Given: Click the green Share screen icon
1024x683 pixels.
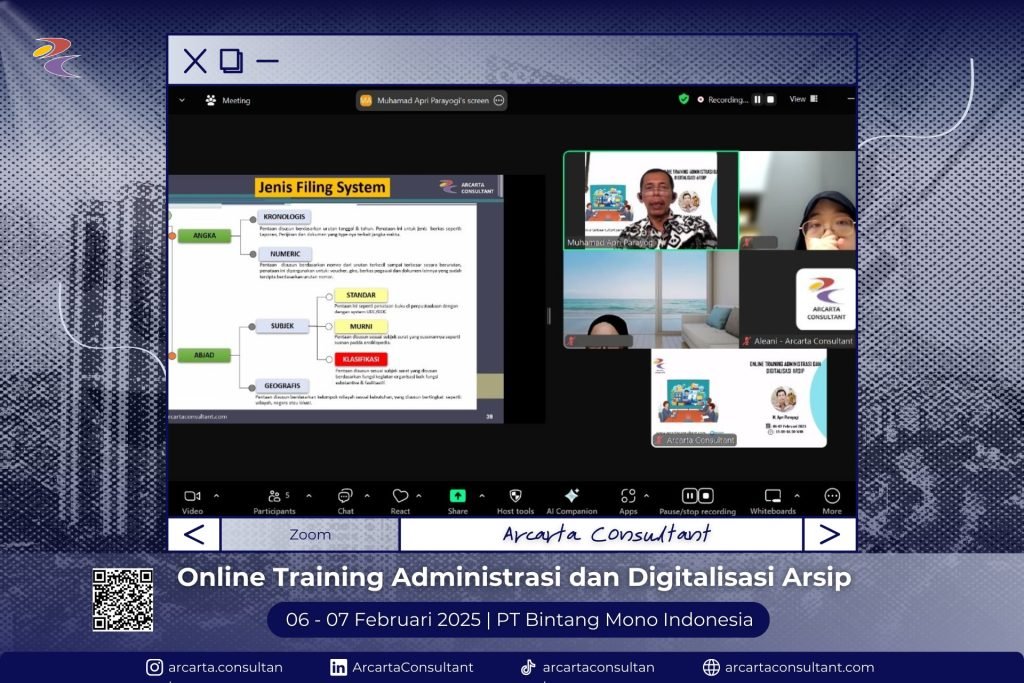Looking at the screenshot, I should 457,496.
